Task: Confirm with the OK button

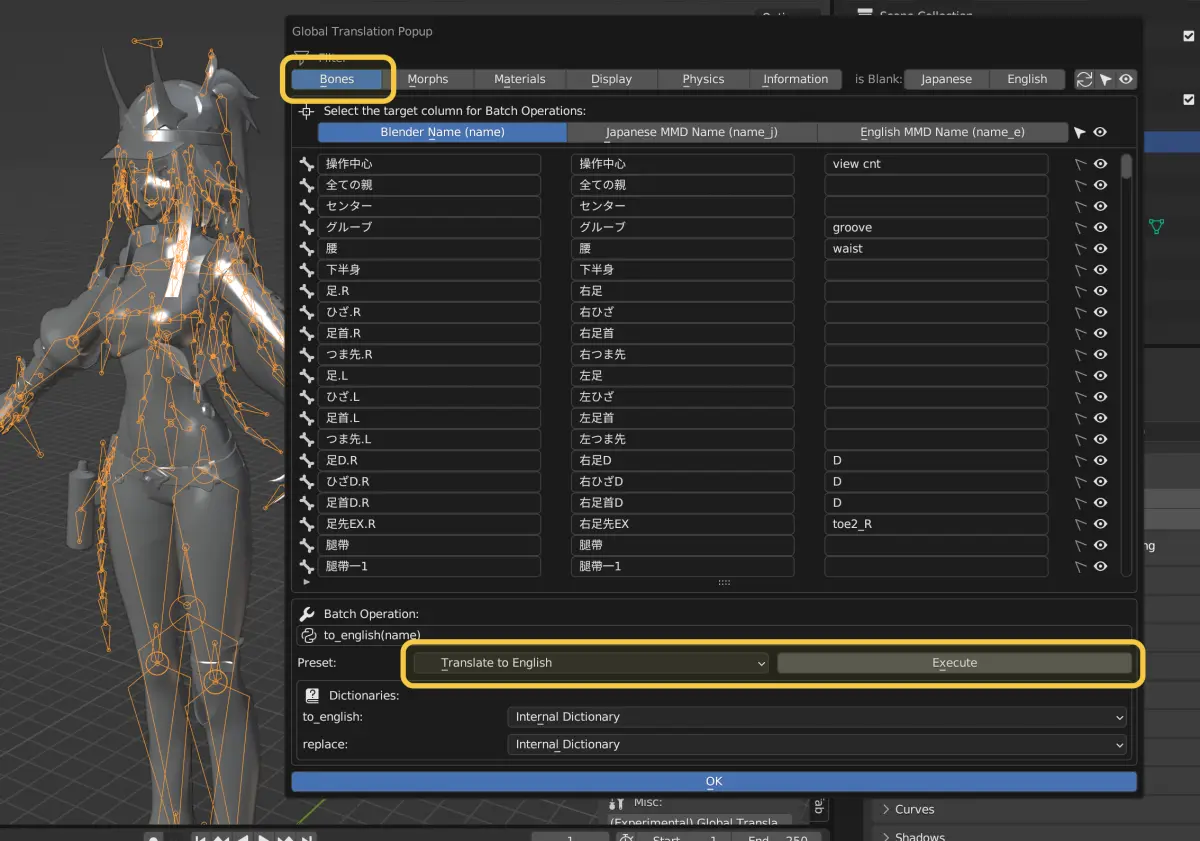Action: pyautogui.click(x=714, y=781)
